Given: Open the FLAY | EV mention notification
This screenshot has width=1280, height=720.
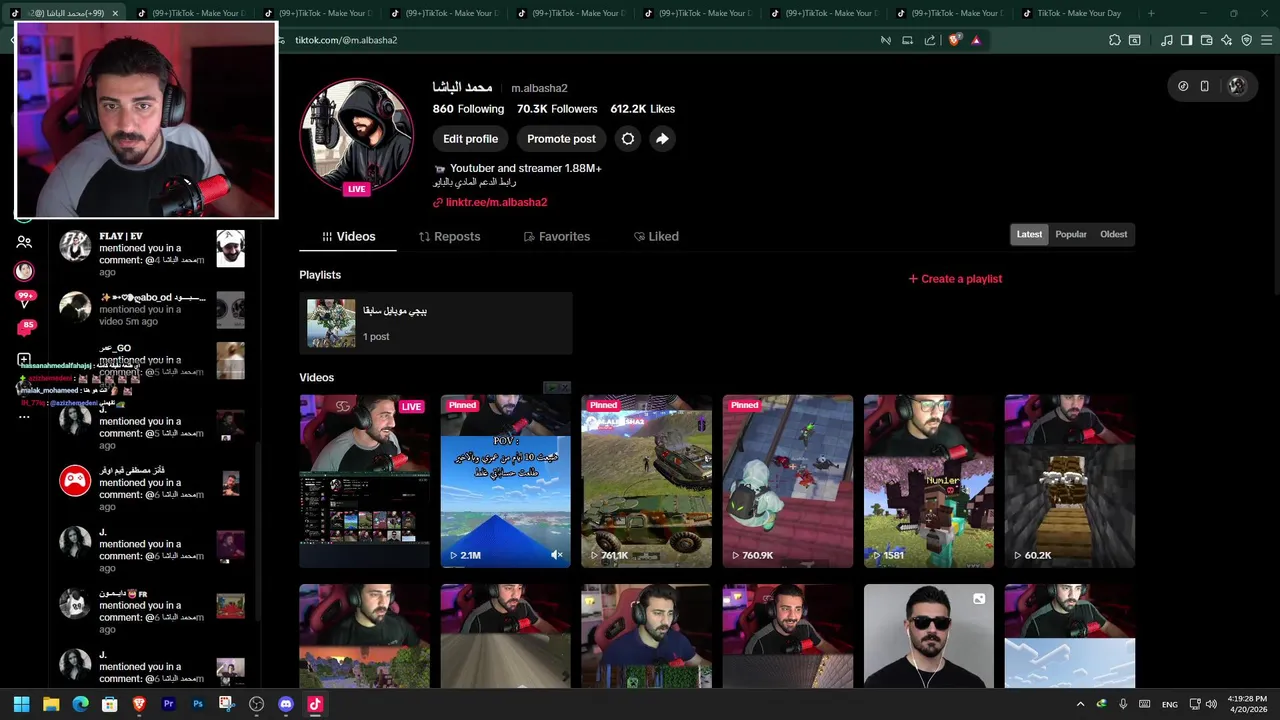Looking at the screenshot, I should [152, 254].
